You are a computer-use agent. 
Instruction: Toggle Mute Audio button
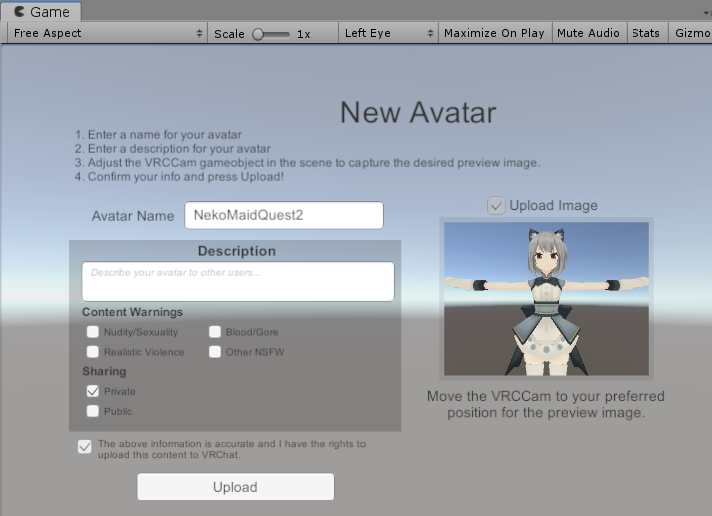point(588,33)
